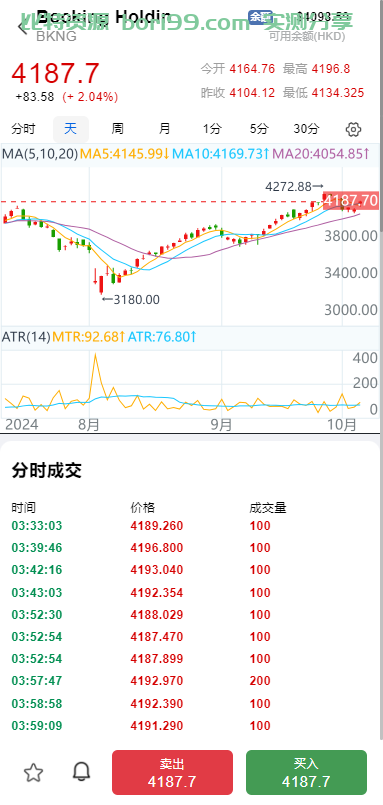Switch to 1分 chart interval
This screenshot has width=383, height=805.
212,129
